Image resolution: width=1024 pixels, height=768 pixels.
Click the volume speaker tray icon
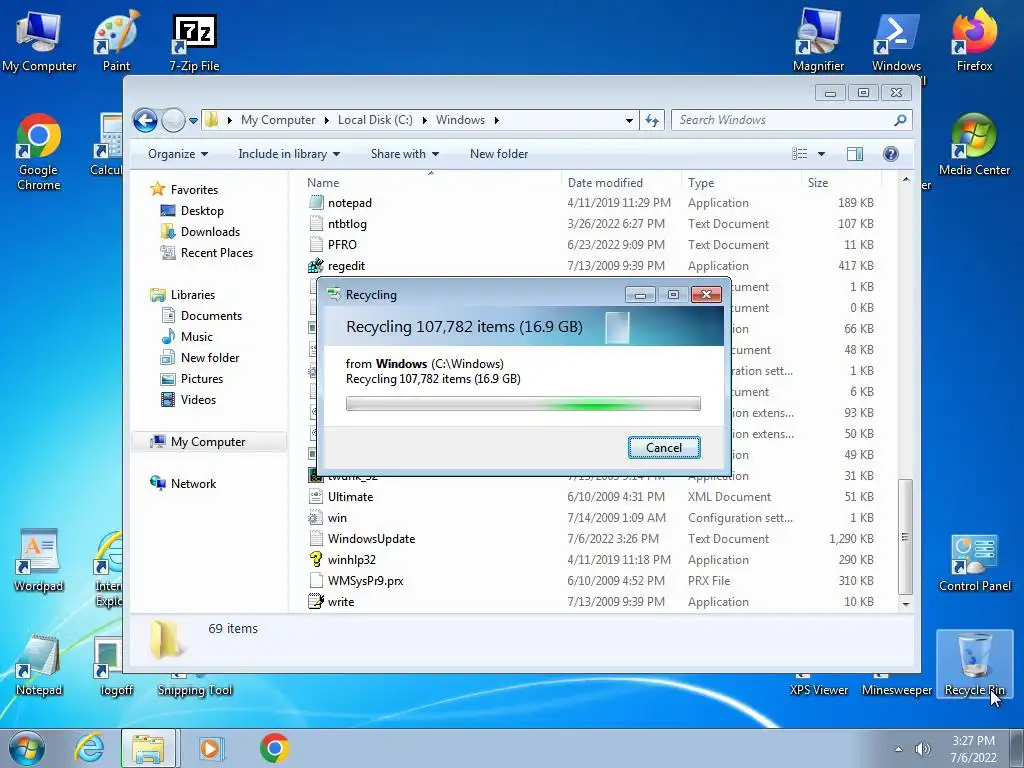tap(922, 749)
